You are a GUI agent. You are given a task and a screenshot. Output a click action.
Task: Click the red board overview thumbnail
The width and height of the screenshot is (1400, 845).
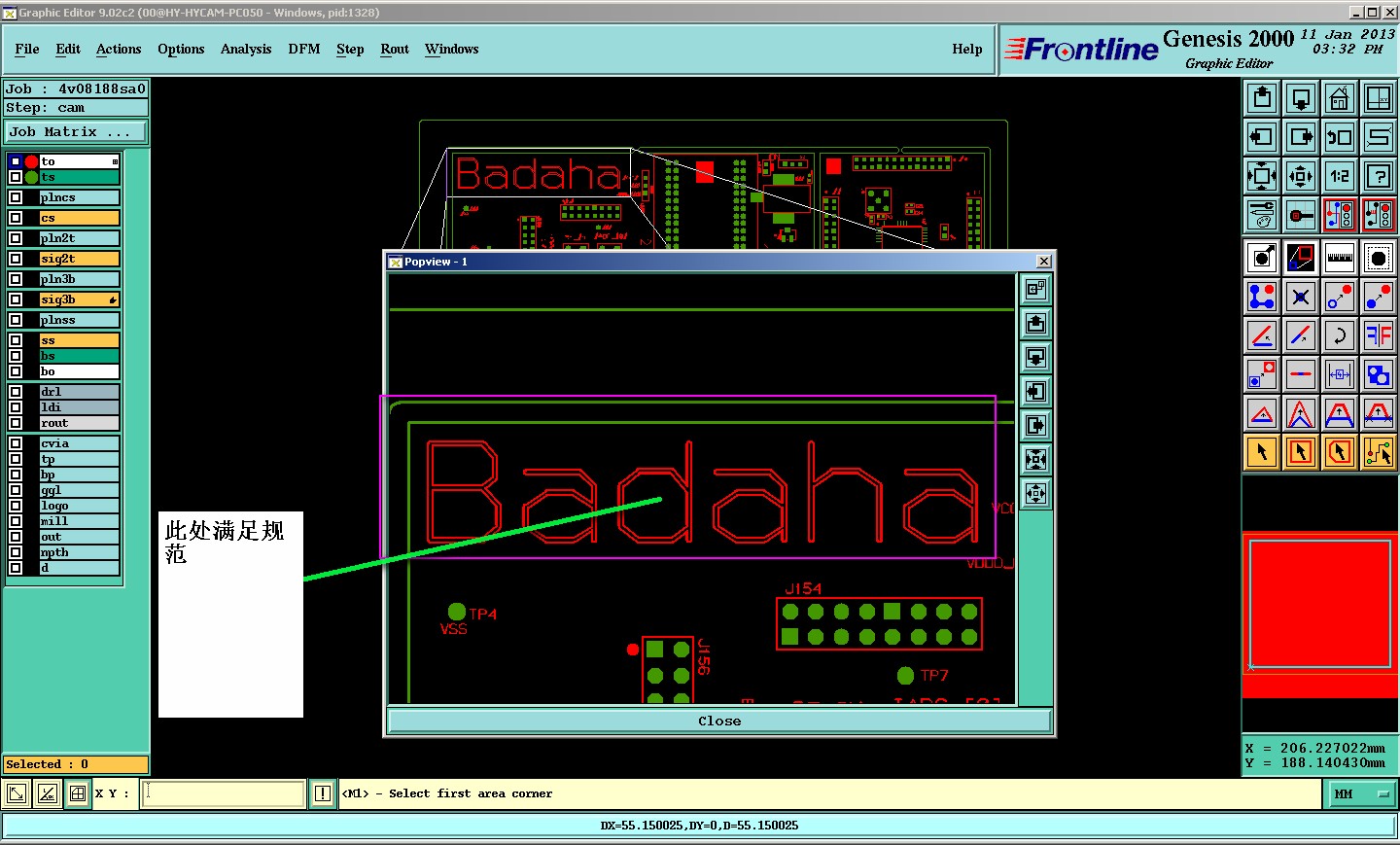pyautogui.click(x=1320, y=615)
